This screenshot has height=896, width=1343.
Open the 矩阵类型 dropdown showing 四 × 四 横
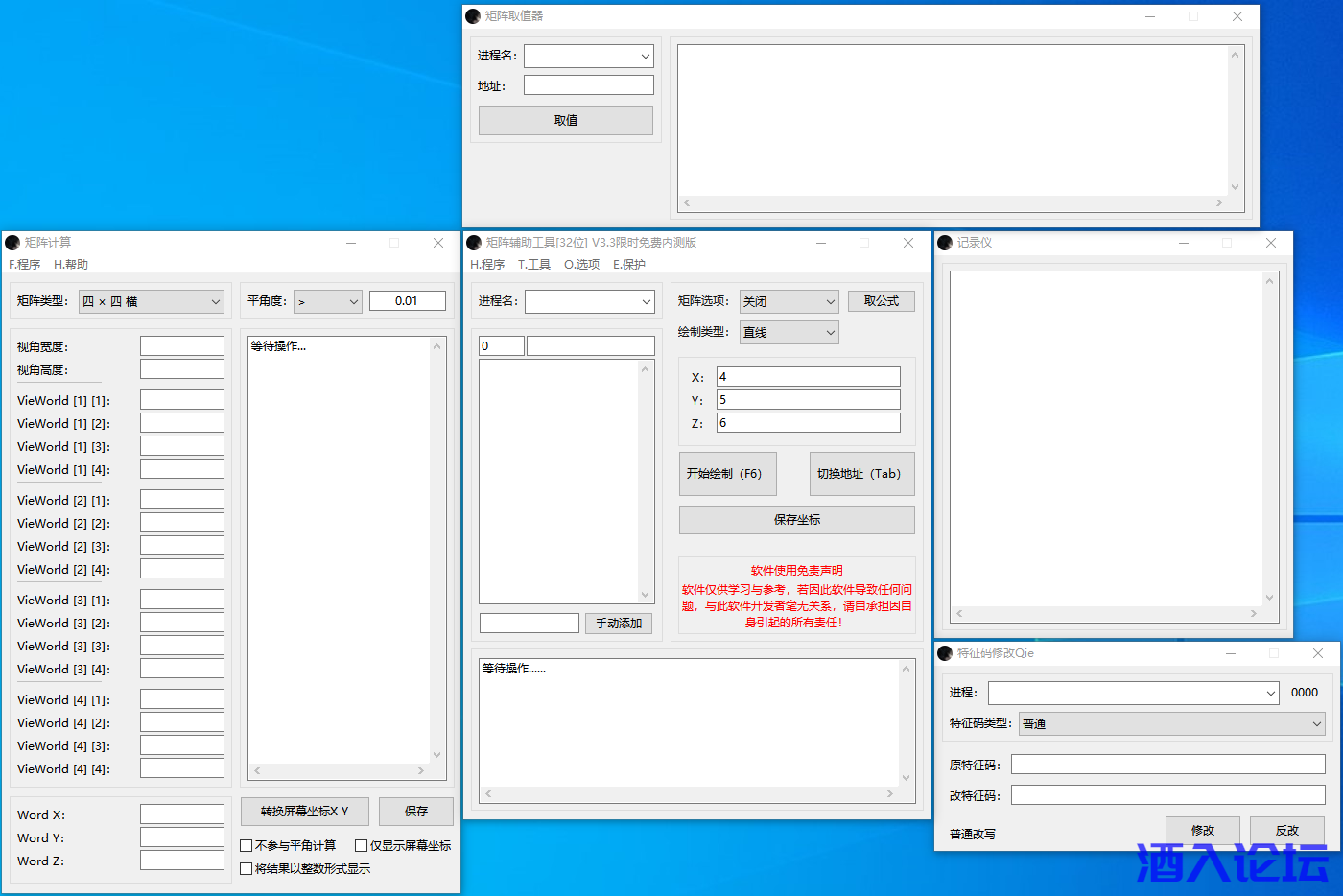[x=152, y=301]
